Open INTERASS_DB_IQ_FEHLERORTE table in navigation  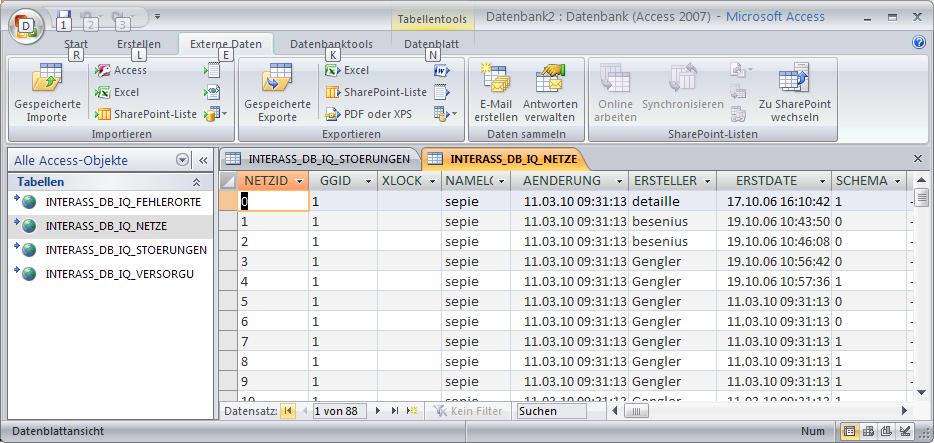[112, 202]
